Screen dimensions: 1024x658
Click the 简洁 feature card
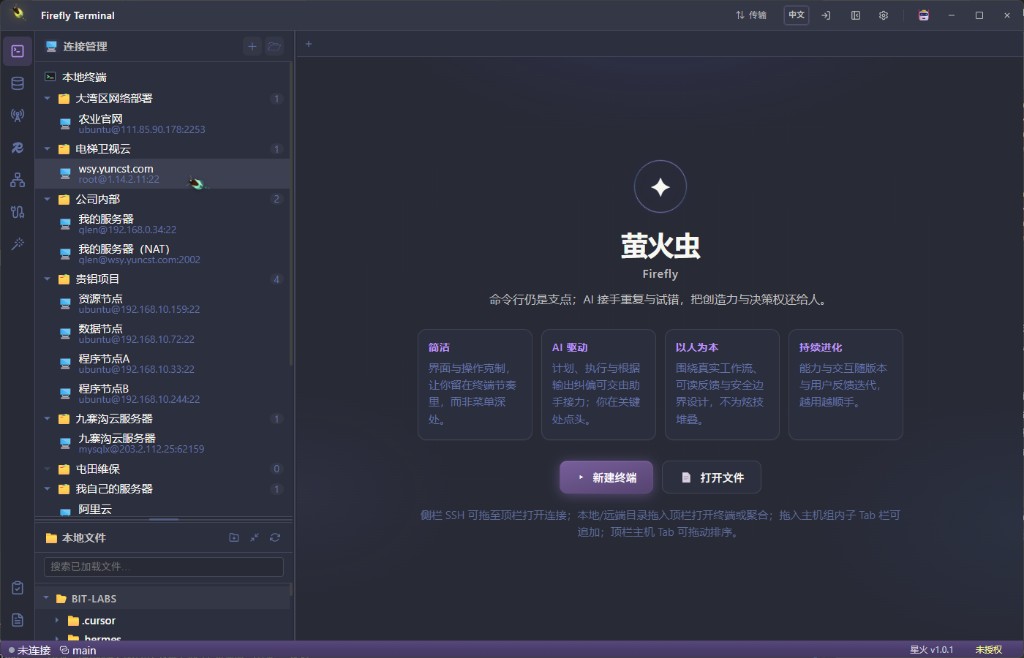[475, 384]
